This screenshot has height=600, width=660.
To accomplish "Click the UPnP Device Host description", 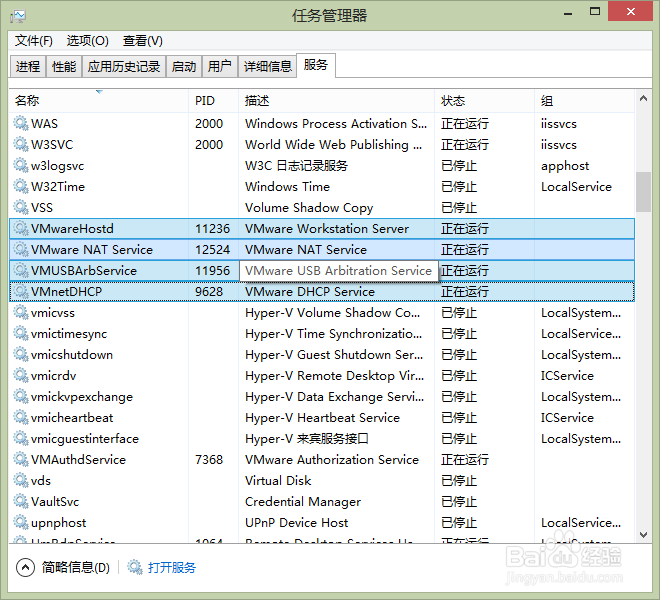I will pyautogui.click(x=296, y=523).
